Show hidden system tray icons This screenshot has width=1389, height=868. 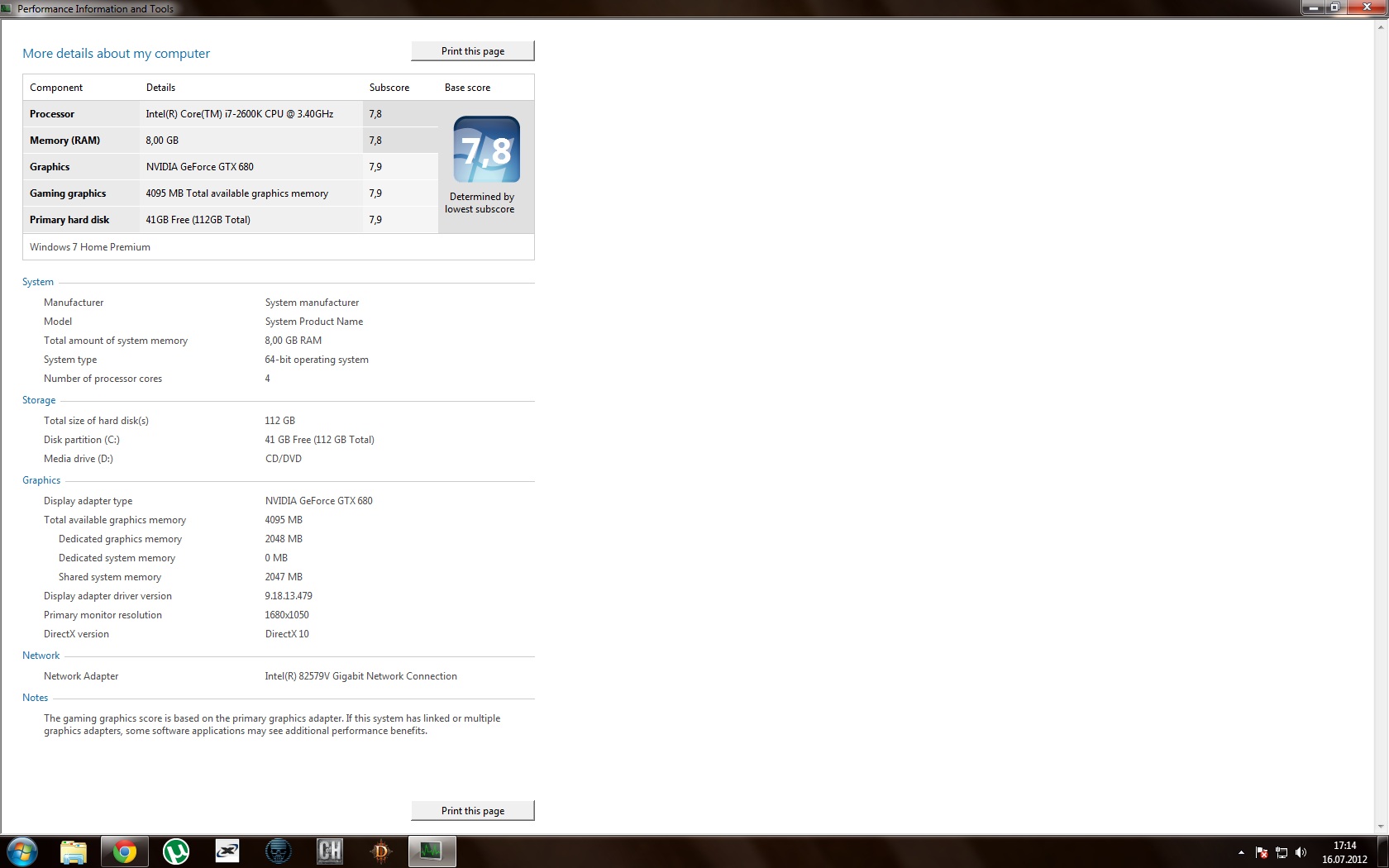[1241, 852]
